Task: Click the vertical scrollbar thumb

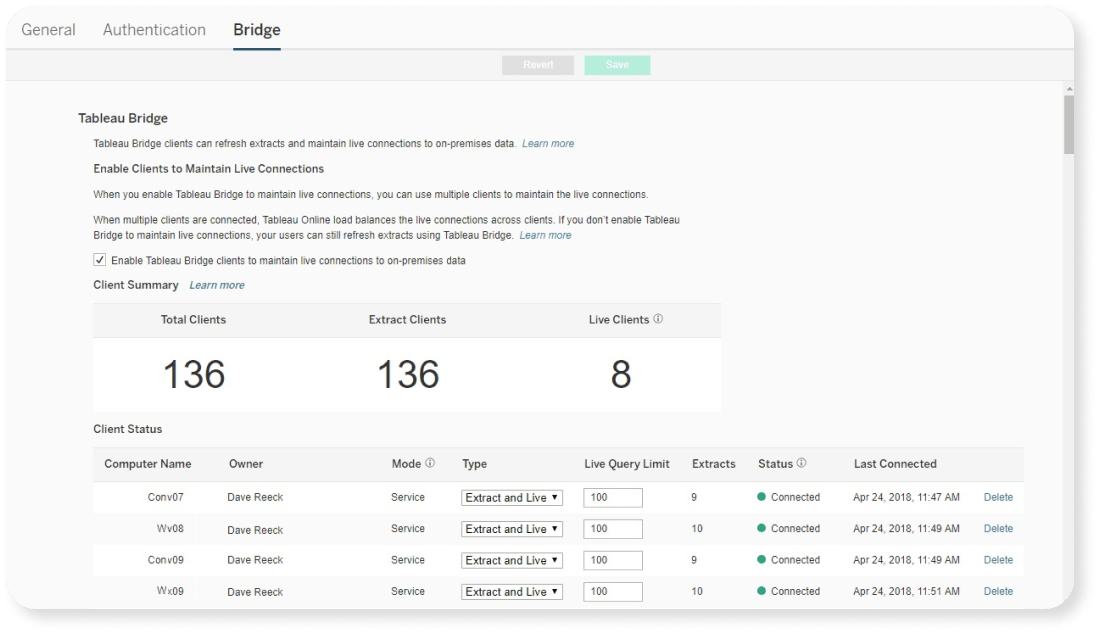Action: (1068, 125)
